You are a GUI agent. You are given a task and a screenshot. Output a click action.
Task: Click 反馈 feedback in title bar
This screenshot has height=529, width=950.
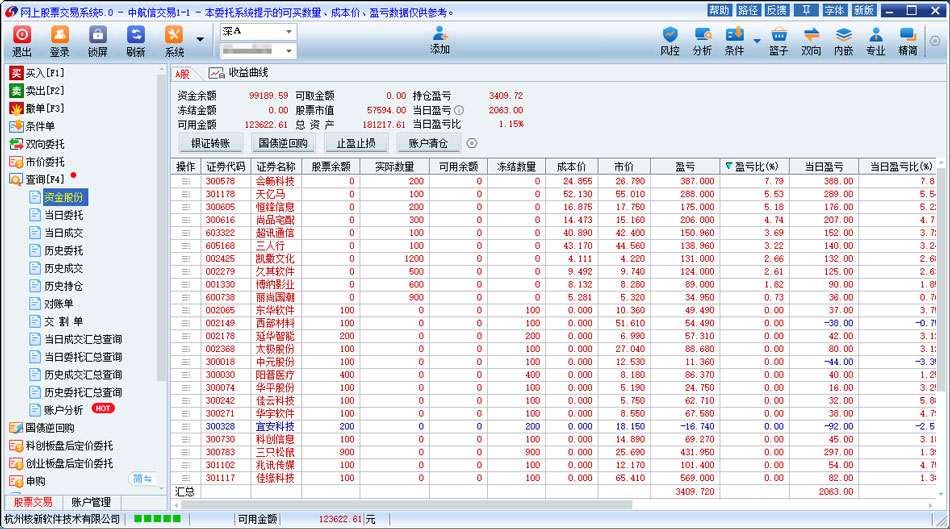tap(777, 10)
